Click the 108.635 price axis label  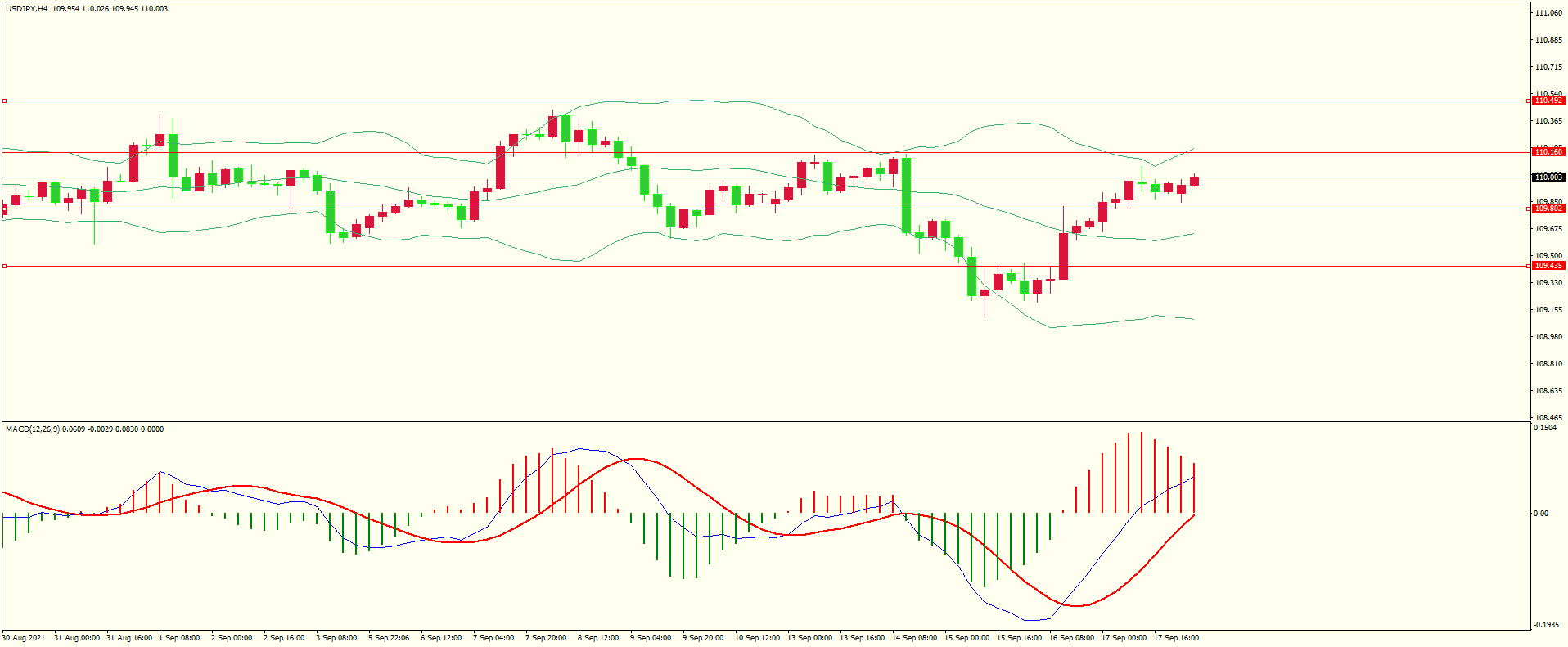tap(1548, 391)
